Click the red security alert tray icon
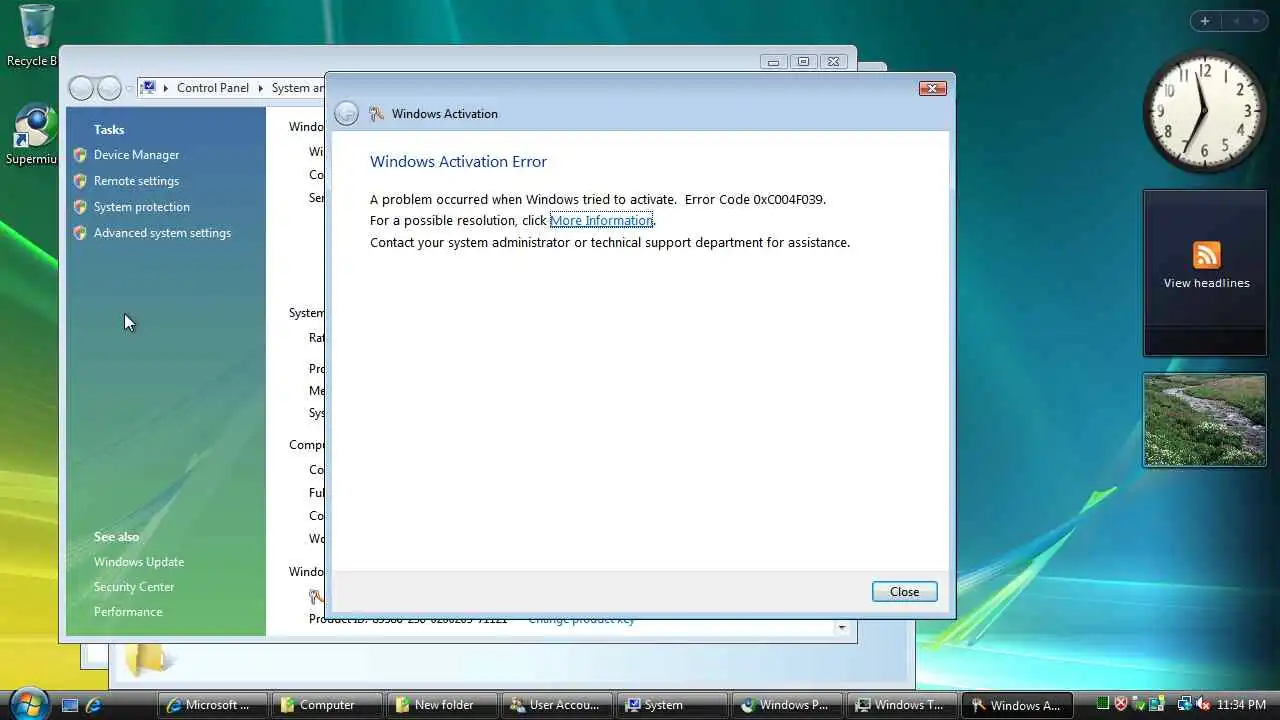Image resolution: width=1280 pixels, height=720 pixels. click(x=1121, y=704)
